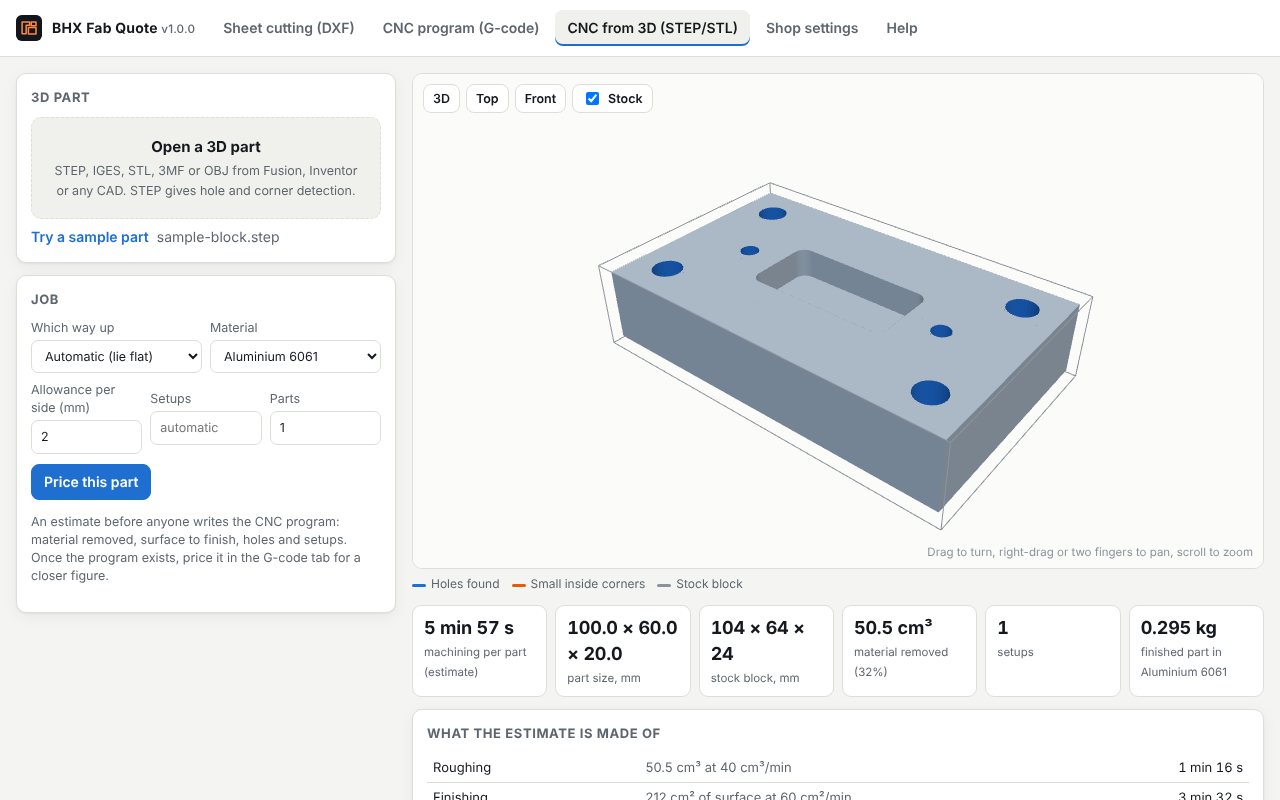Open the Which way up dropdown

[116, 356]
